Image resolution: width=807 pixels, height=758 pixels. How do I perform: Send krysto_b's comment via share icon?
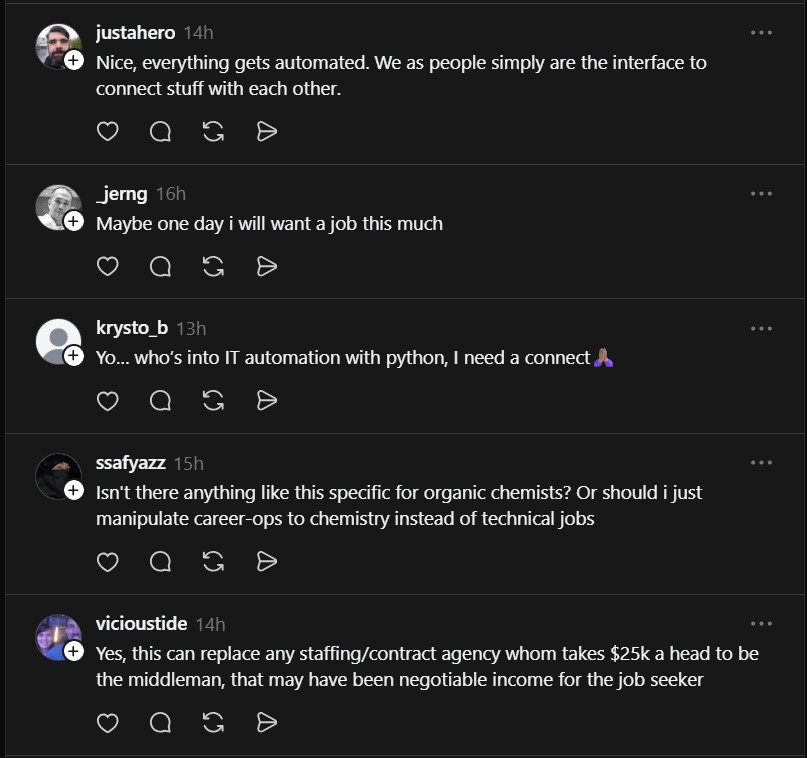(266, 400)
